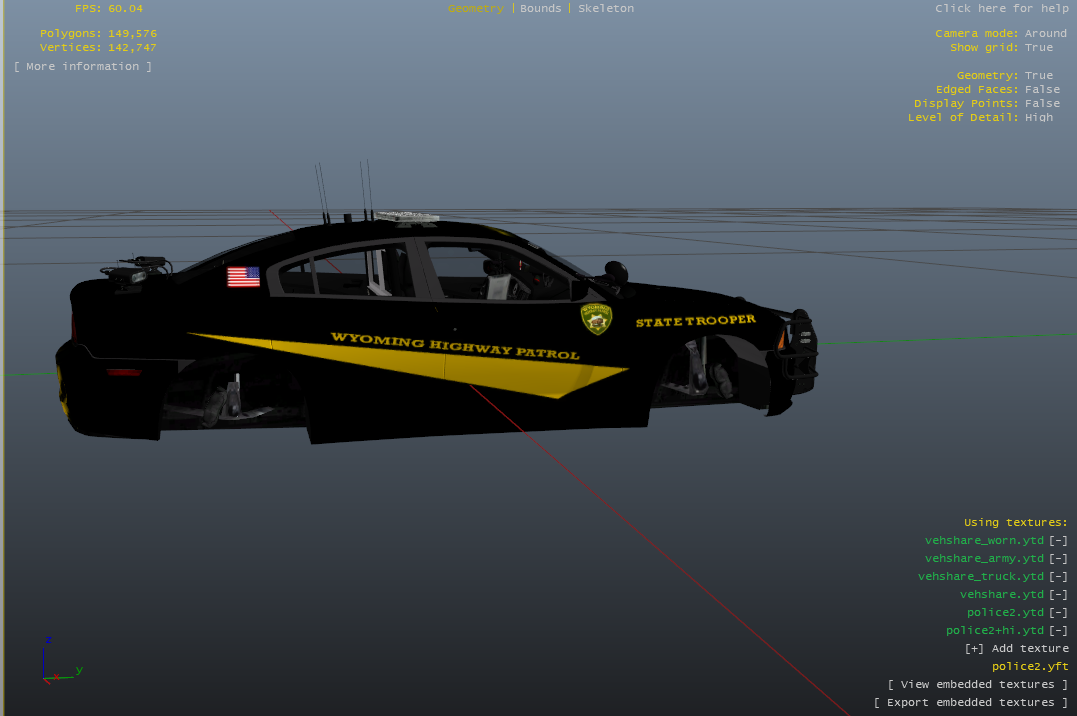The image size is (1077, 716).
Task: Expand the More information panel
Action: click(83, 66)
